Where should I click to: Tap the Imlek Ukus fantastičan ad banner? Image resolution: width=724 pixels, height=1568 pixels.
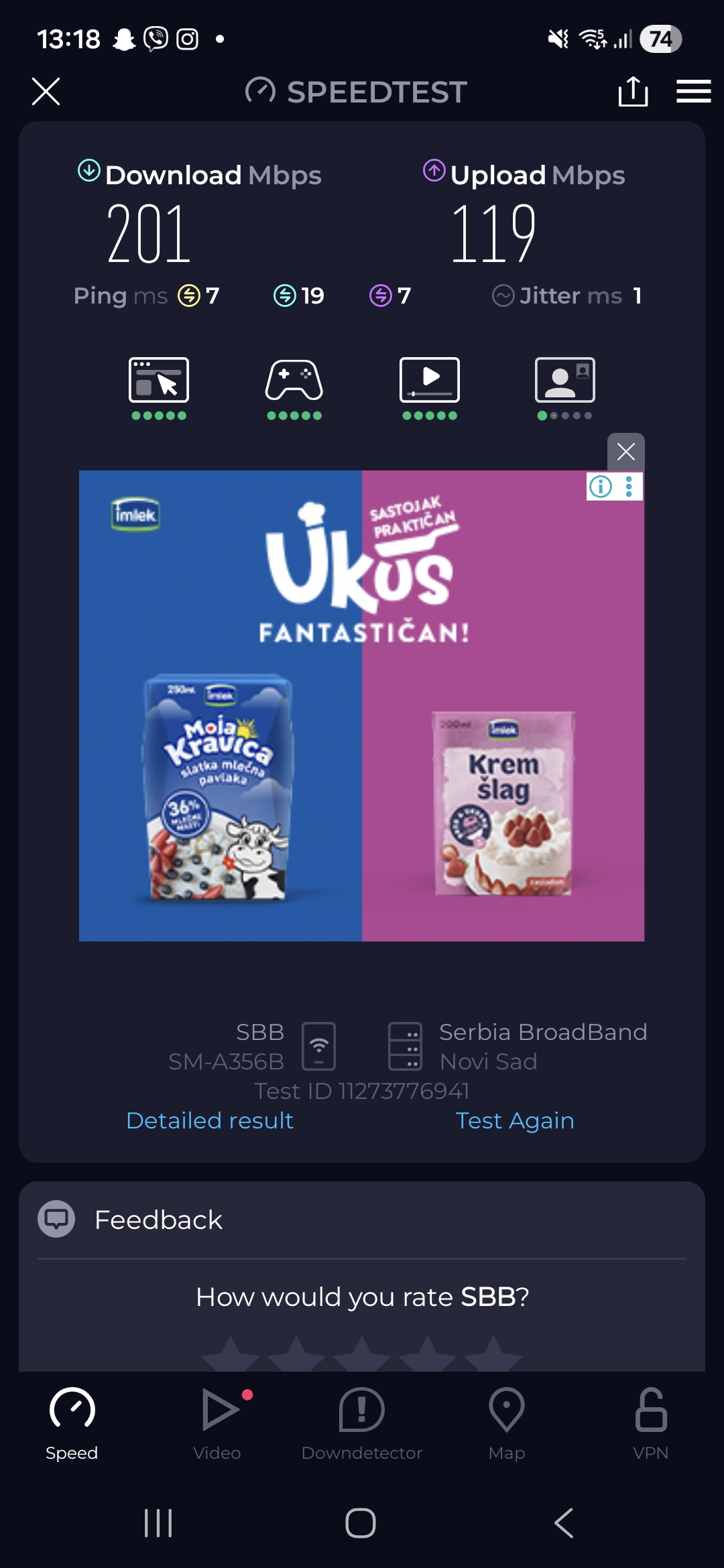click(362, 706)
